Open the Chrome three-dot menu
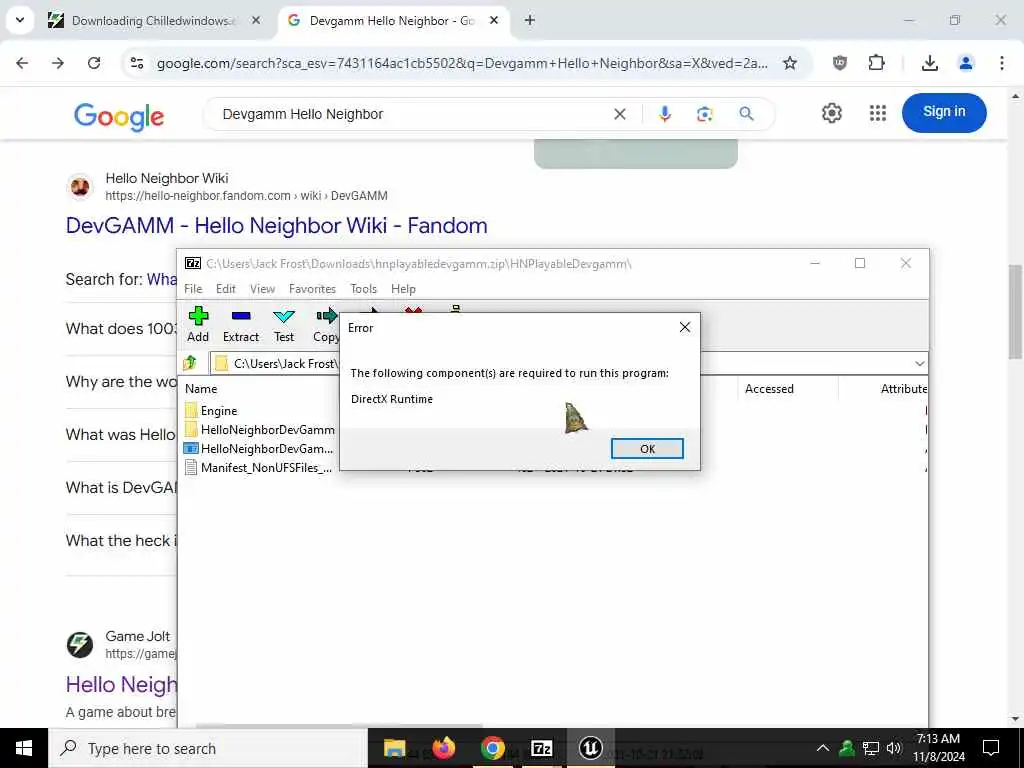The image size is (1024, 768). [x=1002, y=63]
